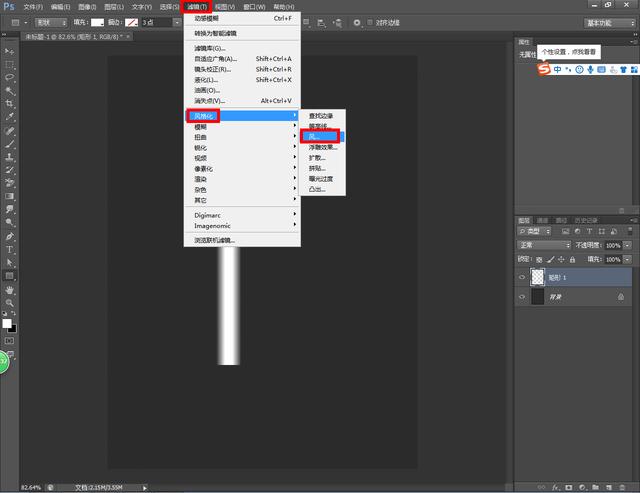This screenshot has width=640, height=493.
Task: Click add layer style fx icon
Action: point(556,487)
